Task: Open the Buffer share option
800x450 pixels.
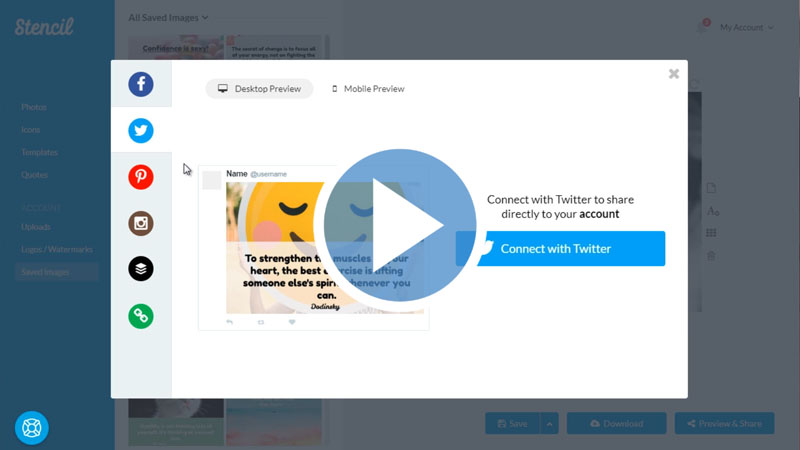Action: pyautogui.click(x=141, y=269)
